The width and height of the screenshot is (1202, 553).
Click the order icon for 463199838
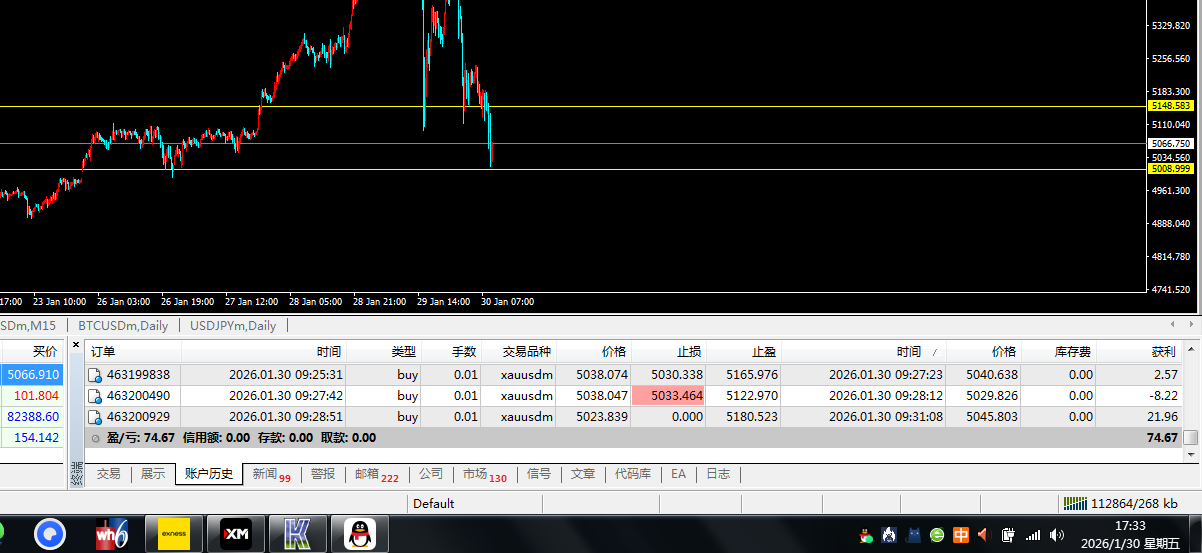[96, 375]
